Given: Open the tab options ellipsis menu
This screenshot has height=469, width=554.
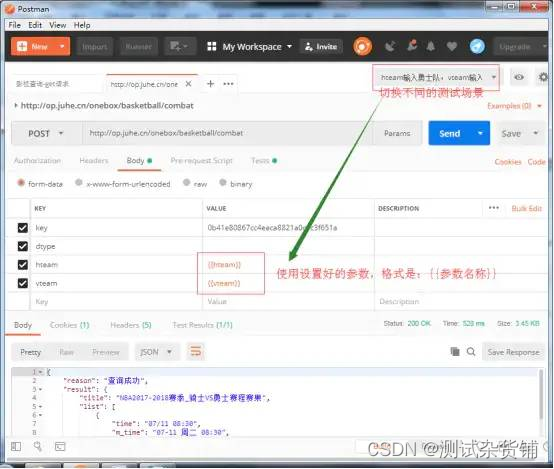Looking at the screenshot, I should pyautogui.click(x=228, y=84).
